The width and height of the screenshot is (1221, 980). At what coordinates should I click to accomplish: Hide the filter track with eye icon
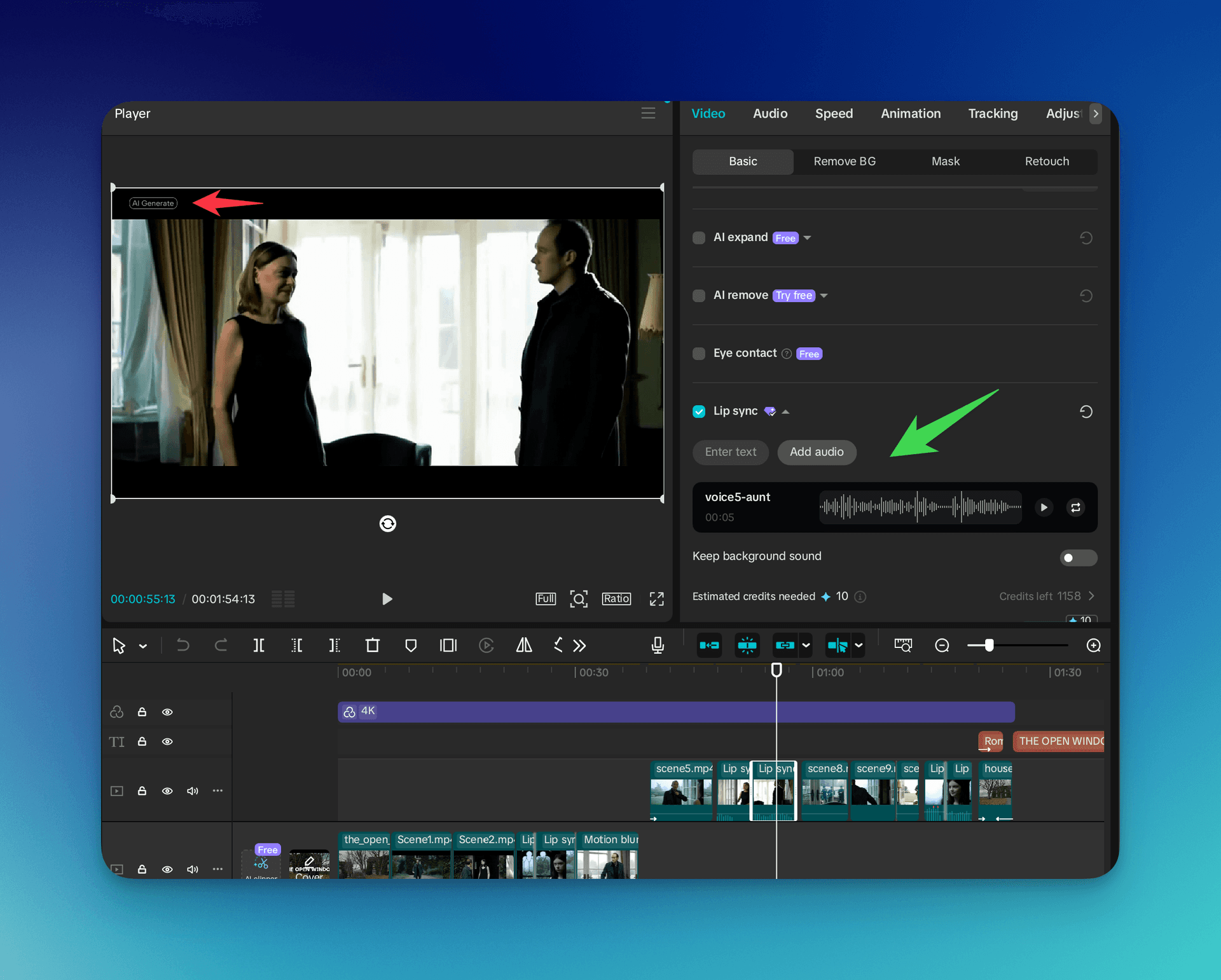(x=167, y=712)
